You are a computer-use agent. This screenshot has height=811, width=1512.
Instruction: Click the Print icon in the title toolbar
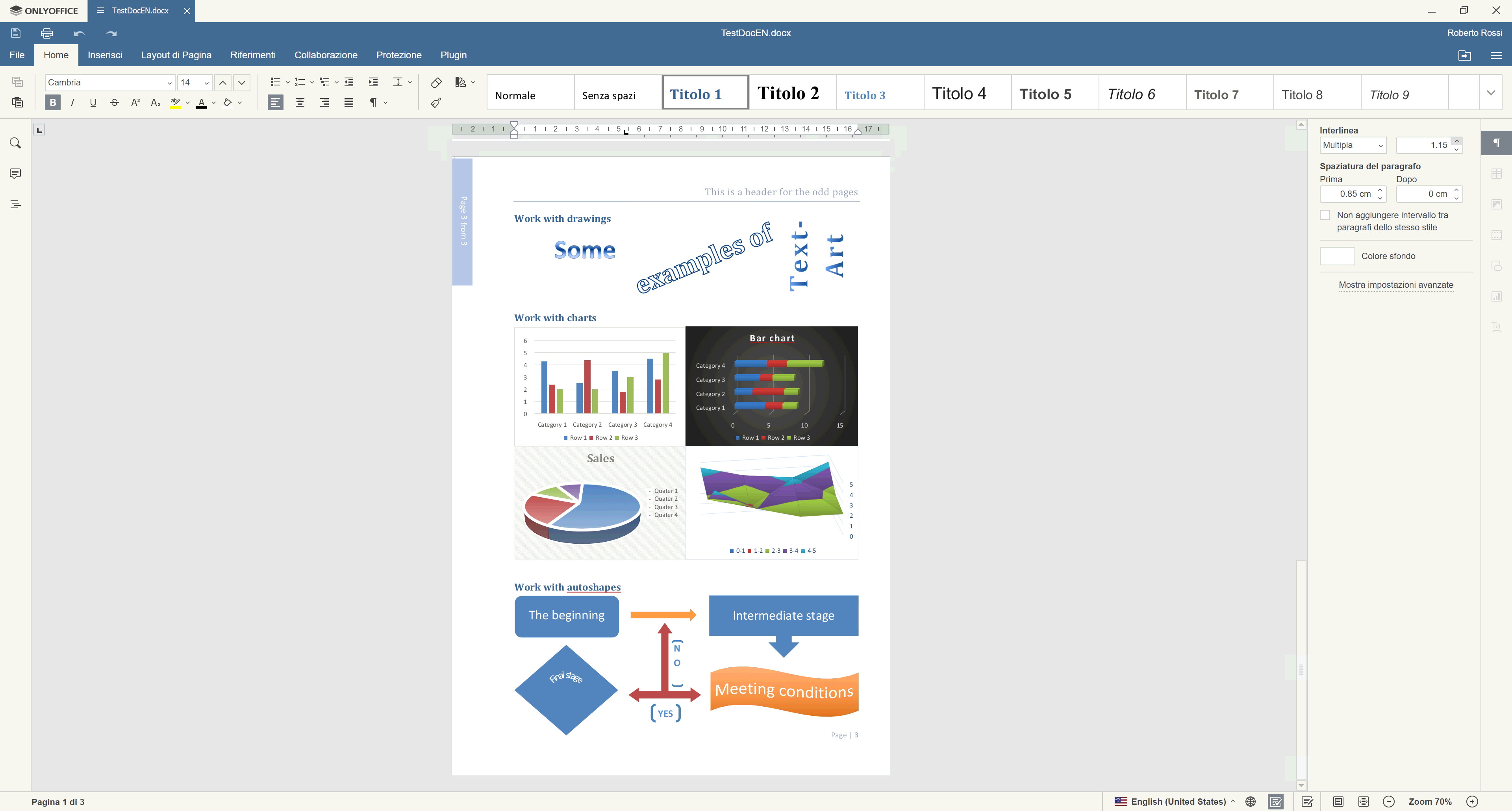pyautogui.click(x=47, y=33)
